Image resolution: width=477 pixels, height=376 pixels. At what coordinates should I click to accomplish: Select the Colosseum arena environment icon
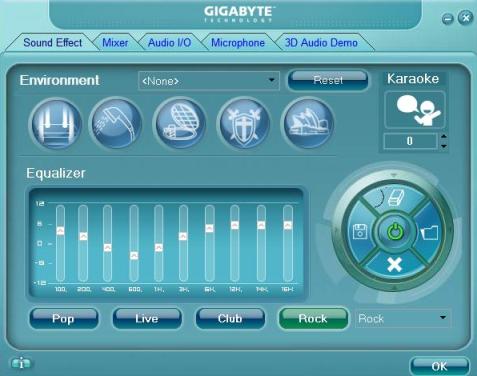tap(180, 123)
